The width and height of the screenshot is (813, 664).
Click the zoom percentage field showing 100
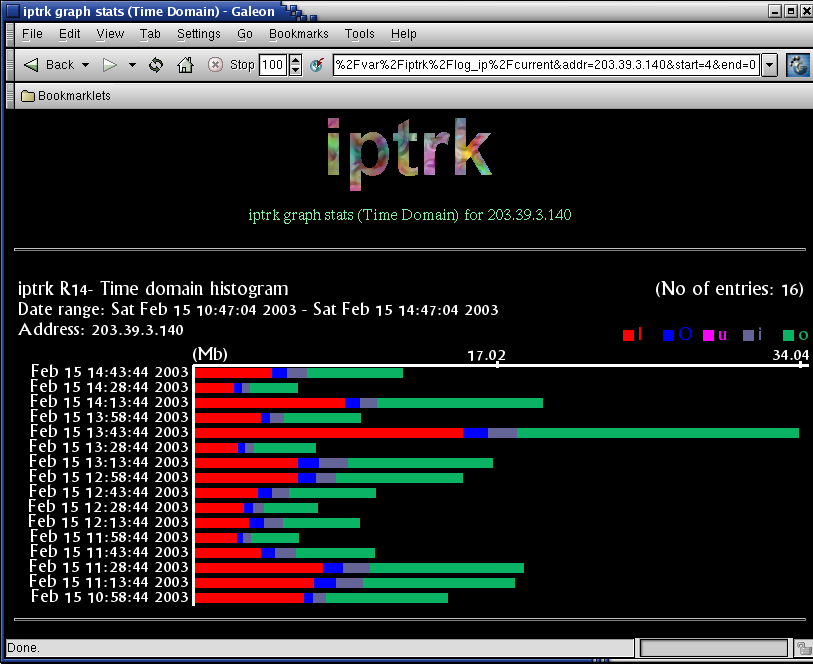(273, 65)
